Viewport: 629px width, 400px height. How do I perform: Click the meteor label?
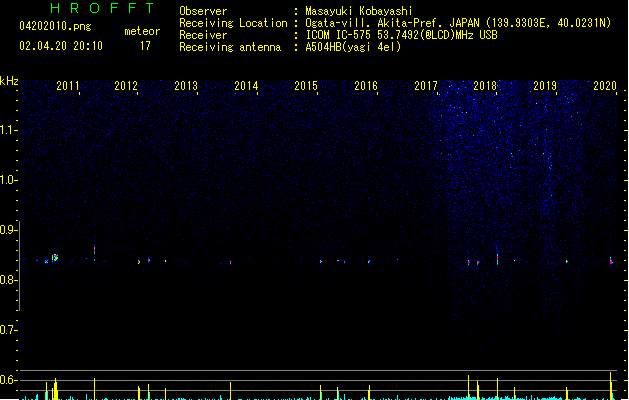142,31
